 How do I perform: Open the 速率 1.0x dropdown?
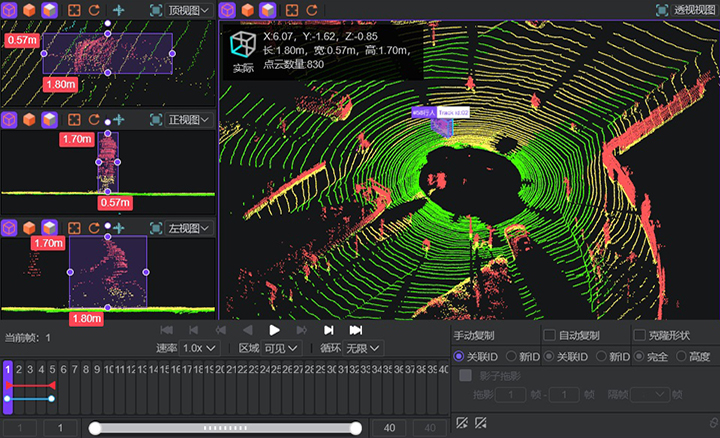click(x=199, y=348)
